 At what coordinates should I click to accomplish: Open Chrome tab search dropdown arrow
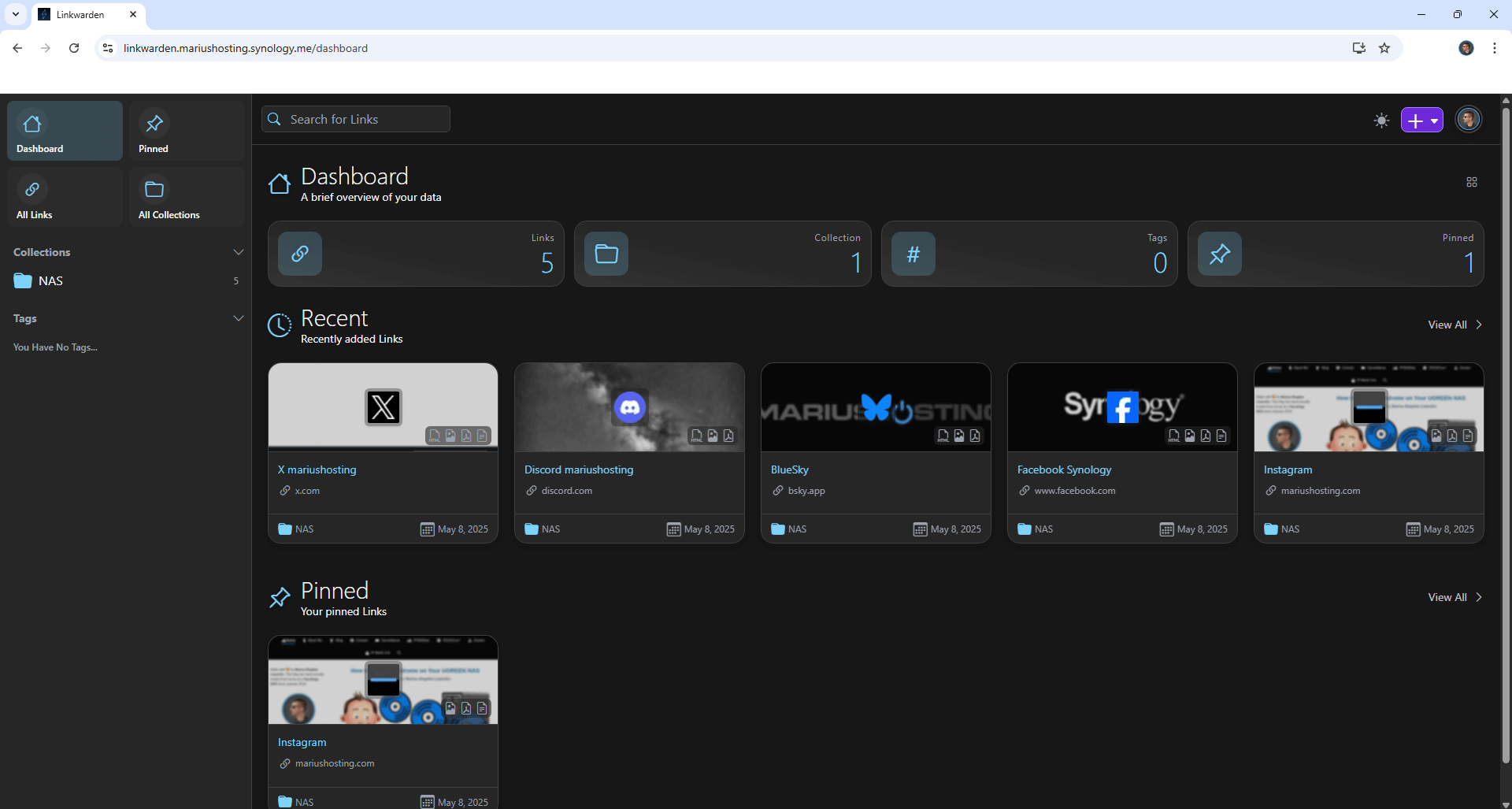tap(16, 14)
